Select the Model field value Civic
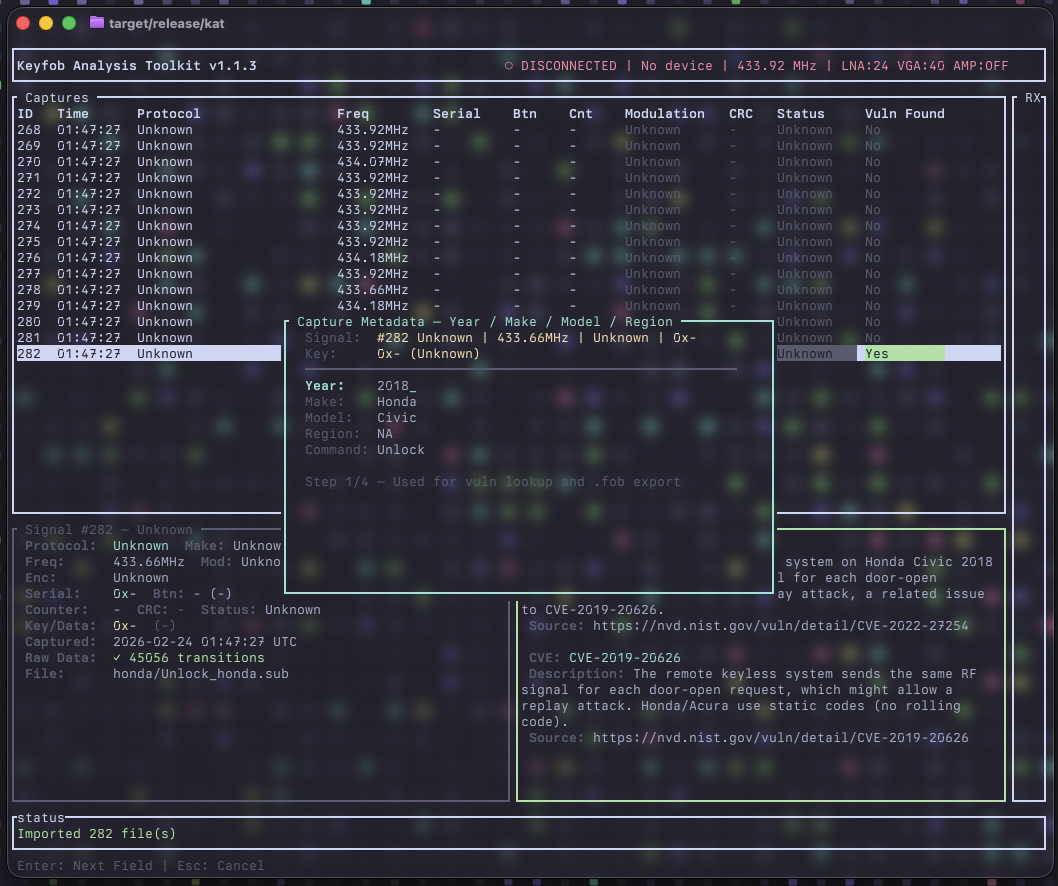This screenshot has width=1058, height=886. (x=397, y=418)
